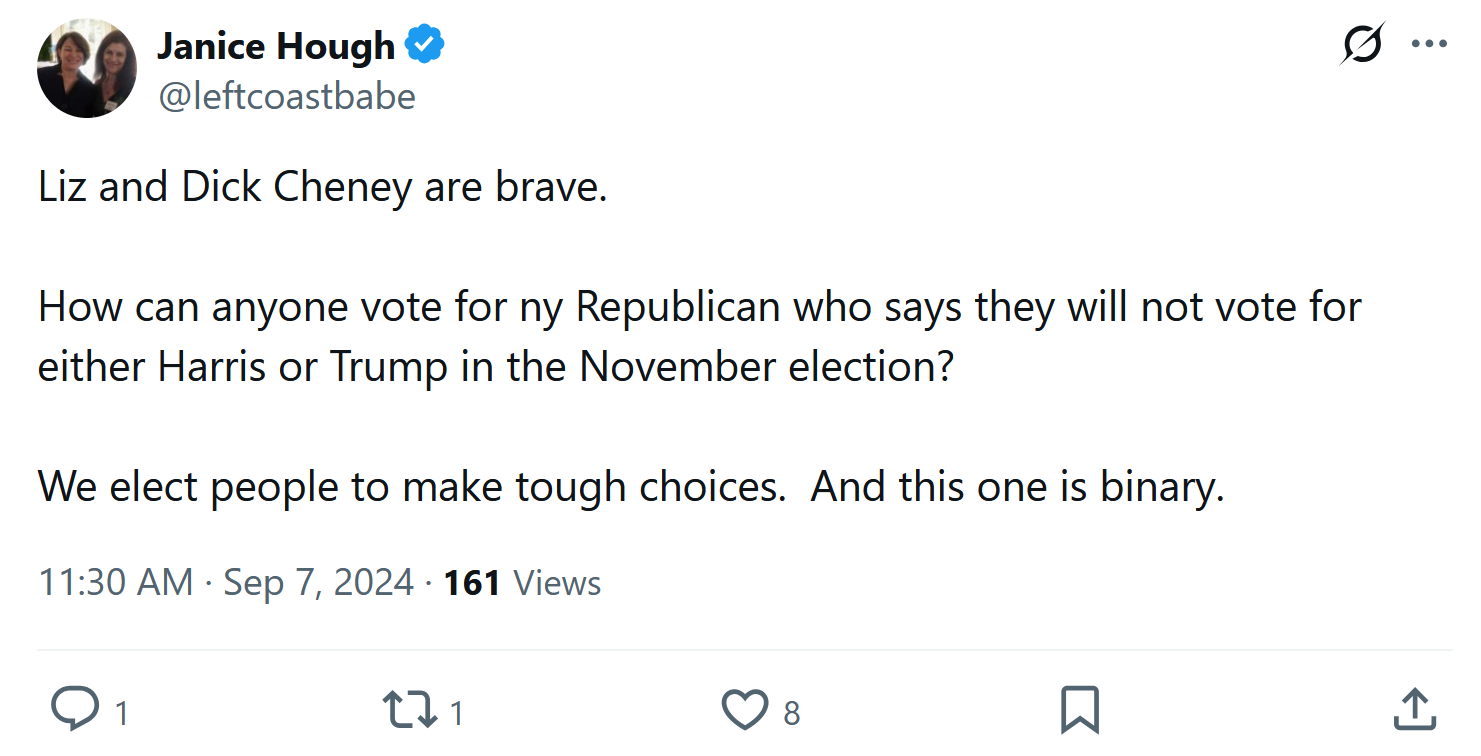Click the repost count beside the arrows
The image size is (1481, 756).
[456, 713]
